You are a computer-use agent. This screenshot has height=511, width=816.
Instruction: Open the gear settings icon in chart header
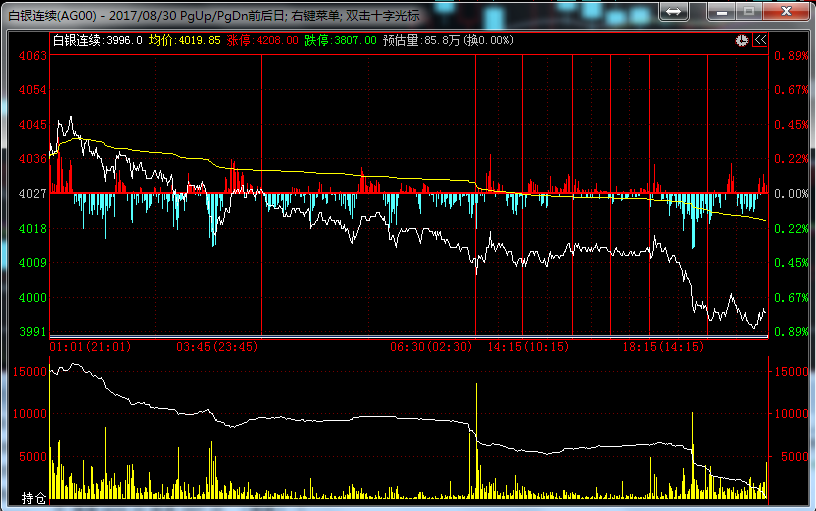tap(742, 41)
